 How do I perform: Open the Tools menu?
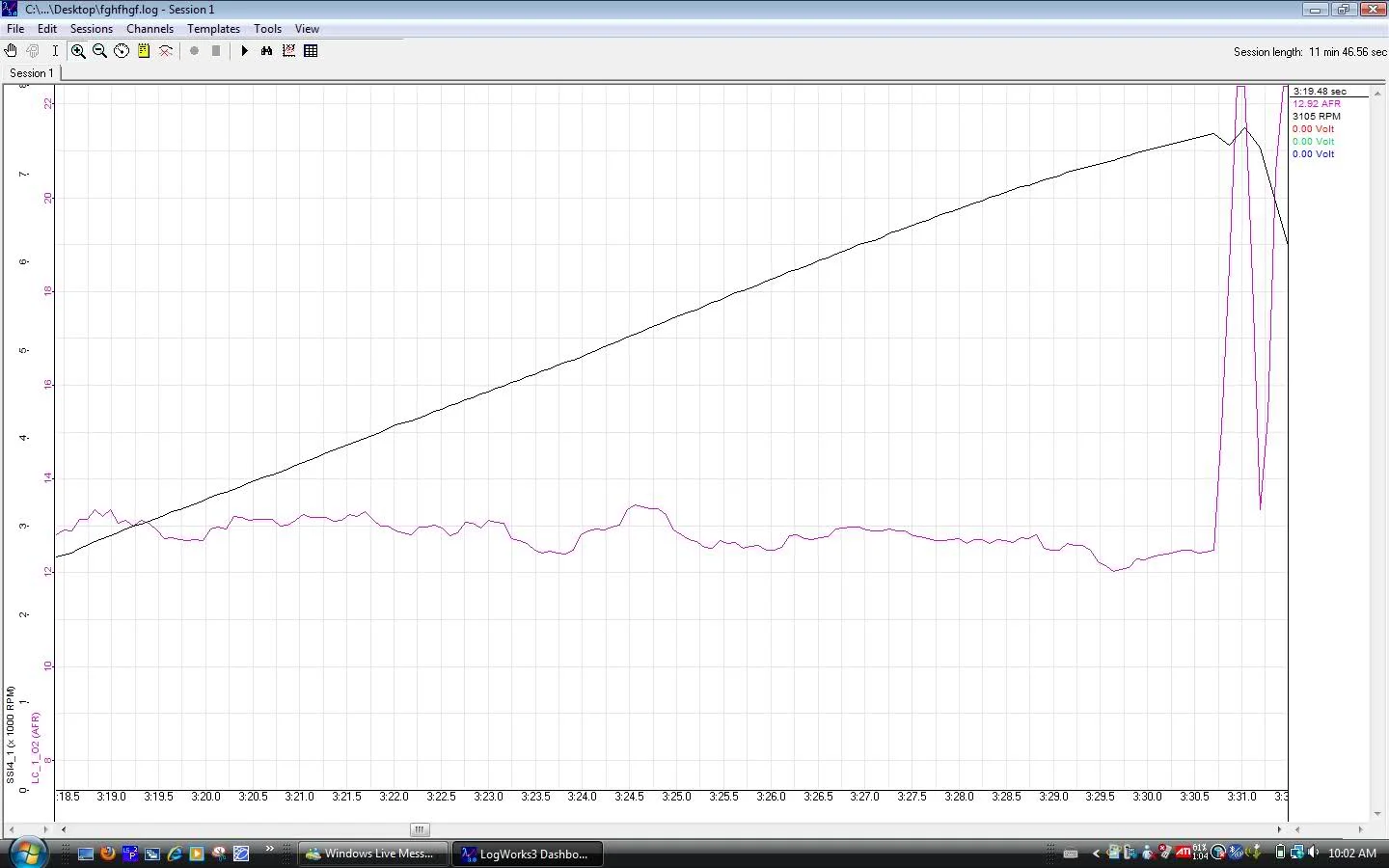pos(267,29)
